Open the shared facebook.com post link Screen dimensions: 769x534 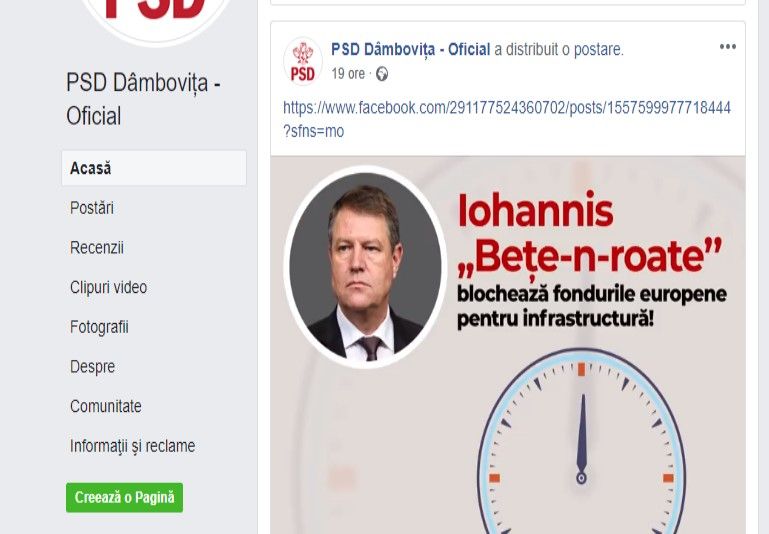point(507,119)
